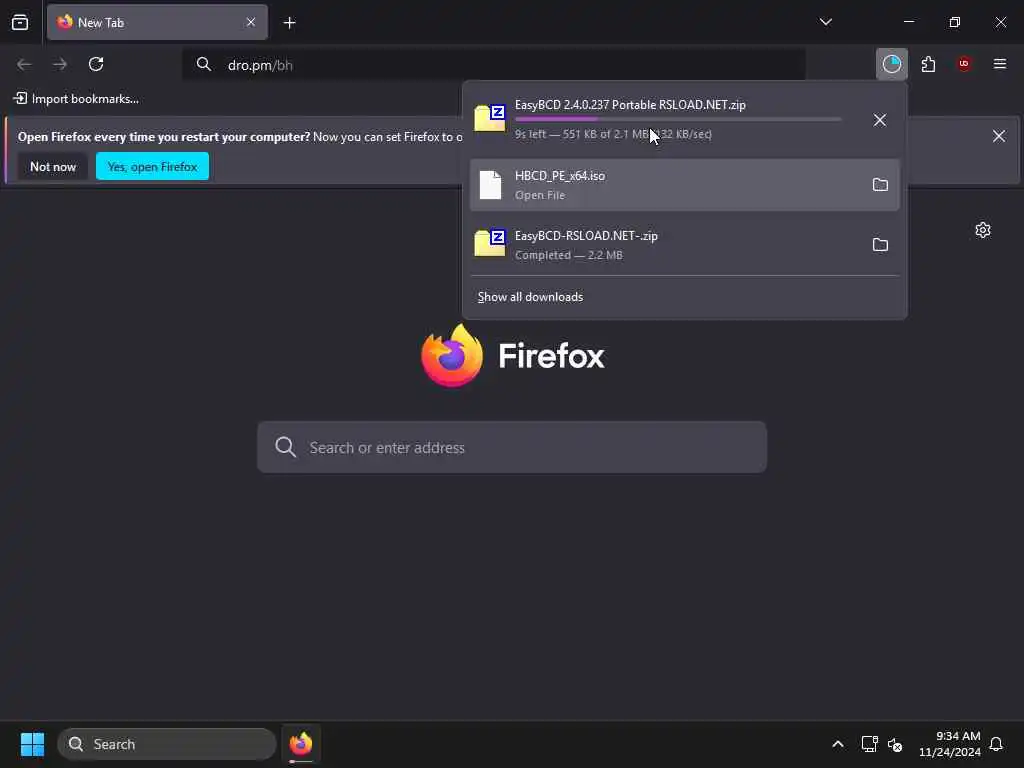Viewport: 1024px width, 768px height.
Task: Show EasyBCD-RSLOAD.NET-.zip in folder
Action: (x=880, y=245)
